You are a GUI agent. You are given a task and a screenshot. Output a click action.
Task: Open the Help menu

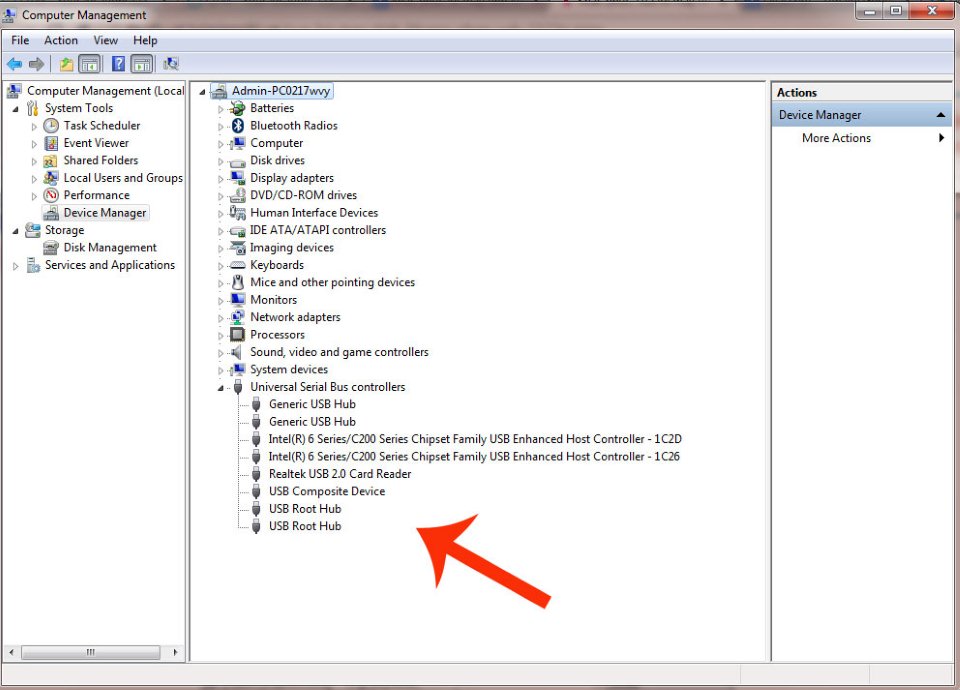[x=145, y=40]
